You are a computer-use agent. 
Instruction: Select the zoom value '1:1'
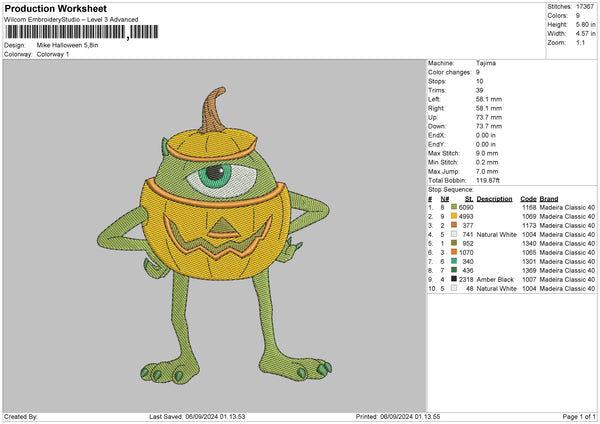click(x=580, y=42)
